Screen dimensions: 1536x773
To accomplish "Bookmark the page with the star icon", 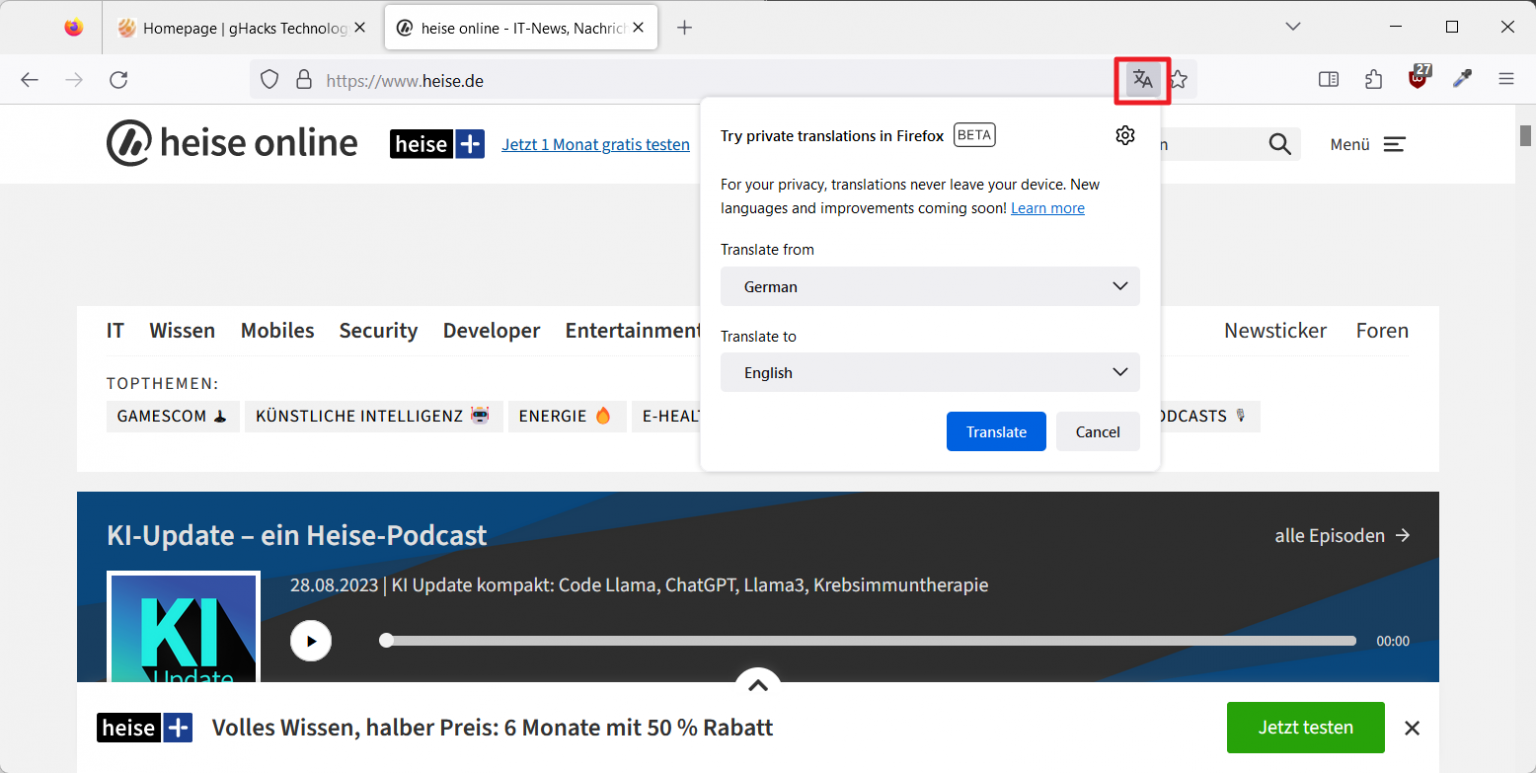I will (1179, 80).
